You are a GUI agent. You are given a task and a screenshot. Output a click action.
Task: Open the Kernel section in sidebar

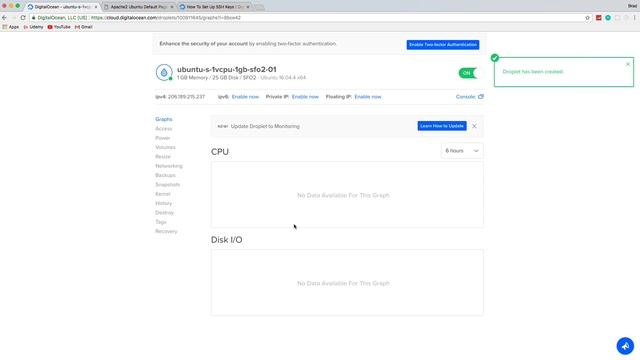pyautogui.click(x=163, y=194)
